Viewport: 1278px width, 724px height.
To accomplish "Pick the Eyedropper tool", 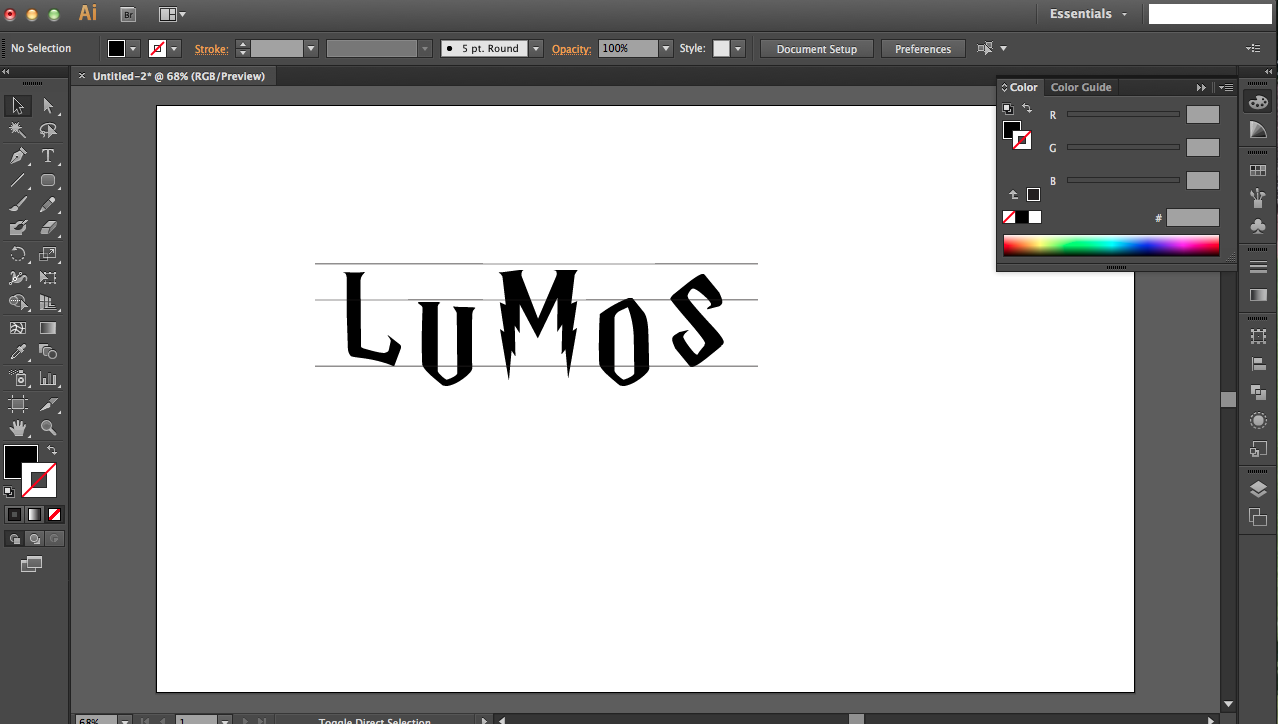I will point(18,352).
